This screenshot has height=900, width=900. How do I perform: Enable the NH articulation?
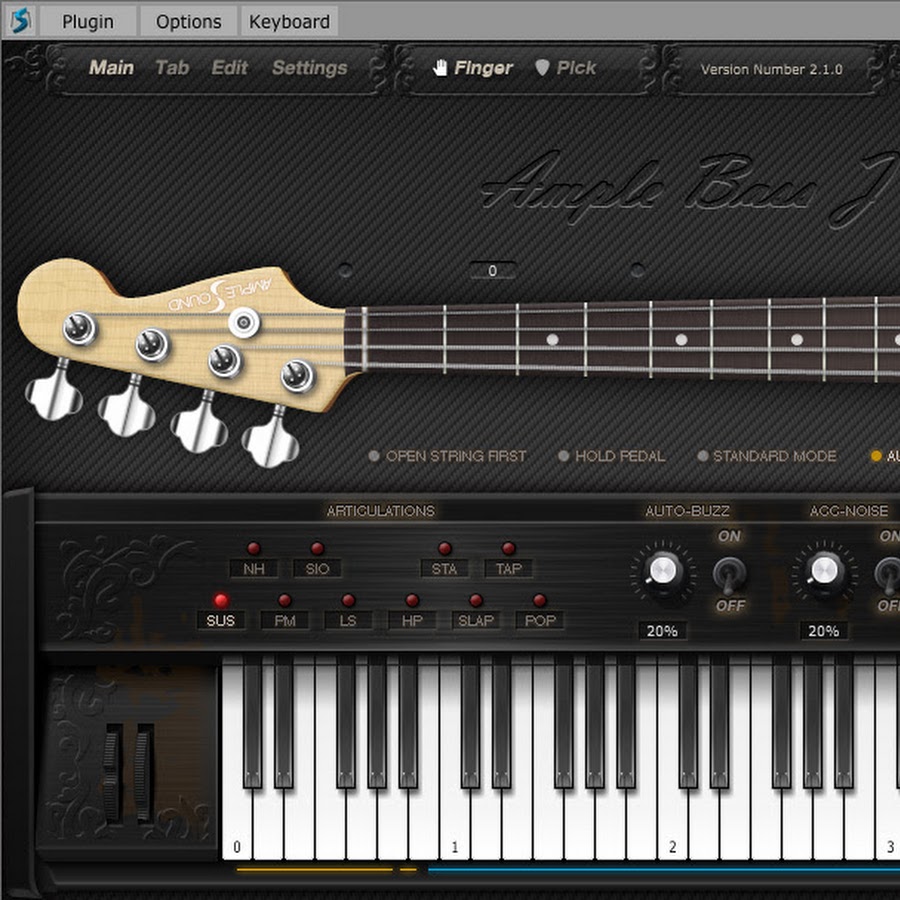[254, 569]
